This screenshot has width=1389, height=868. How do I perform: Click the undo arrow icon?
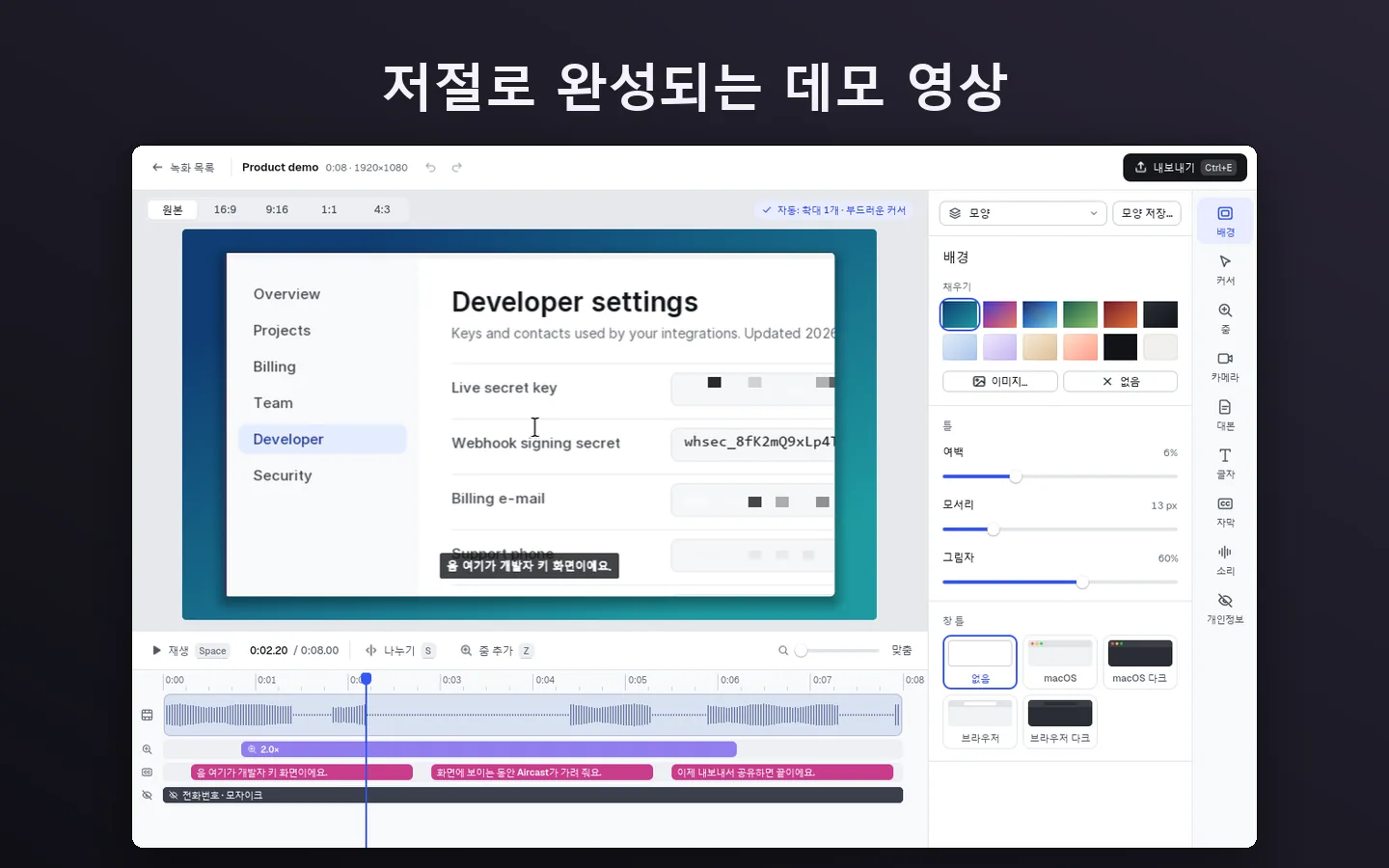click(x=431, y=168)
